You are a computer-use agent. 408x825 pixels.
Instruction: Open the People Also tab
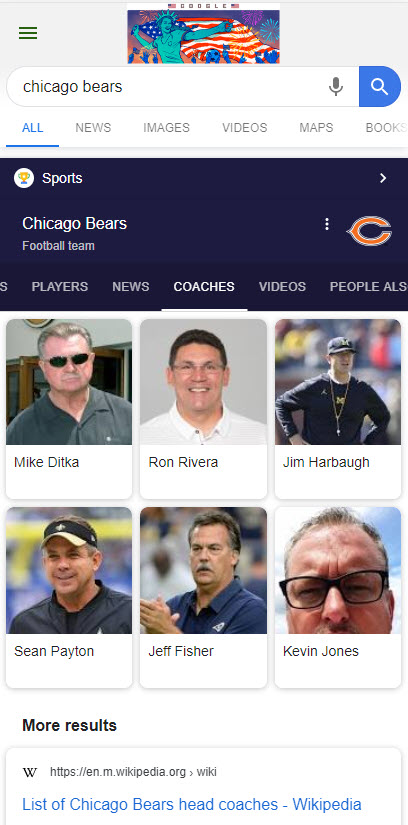369,287
